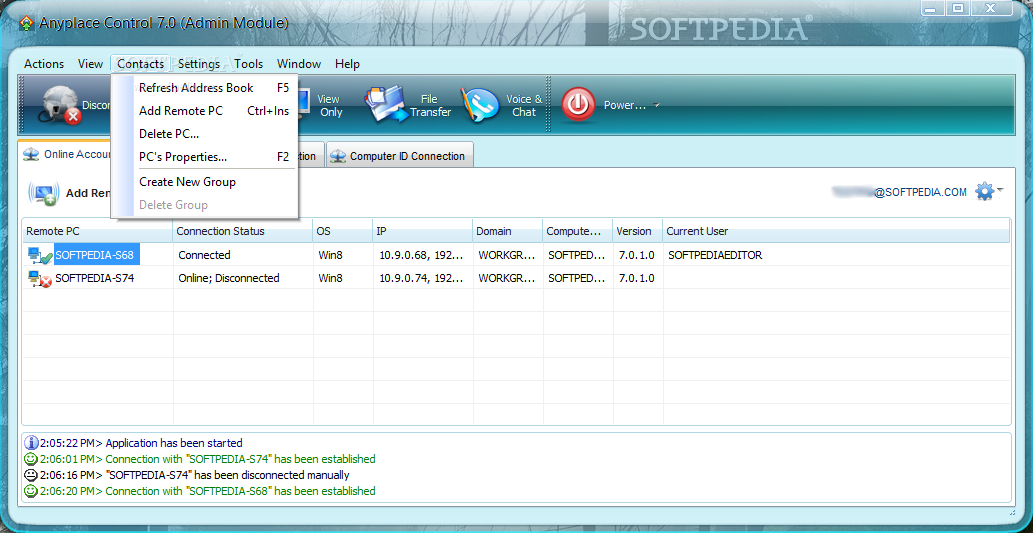Viewport: 1033px width, 533px height.
Task: Sort by Current User column header
Action: tap(836, 231)
